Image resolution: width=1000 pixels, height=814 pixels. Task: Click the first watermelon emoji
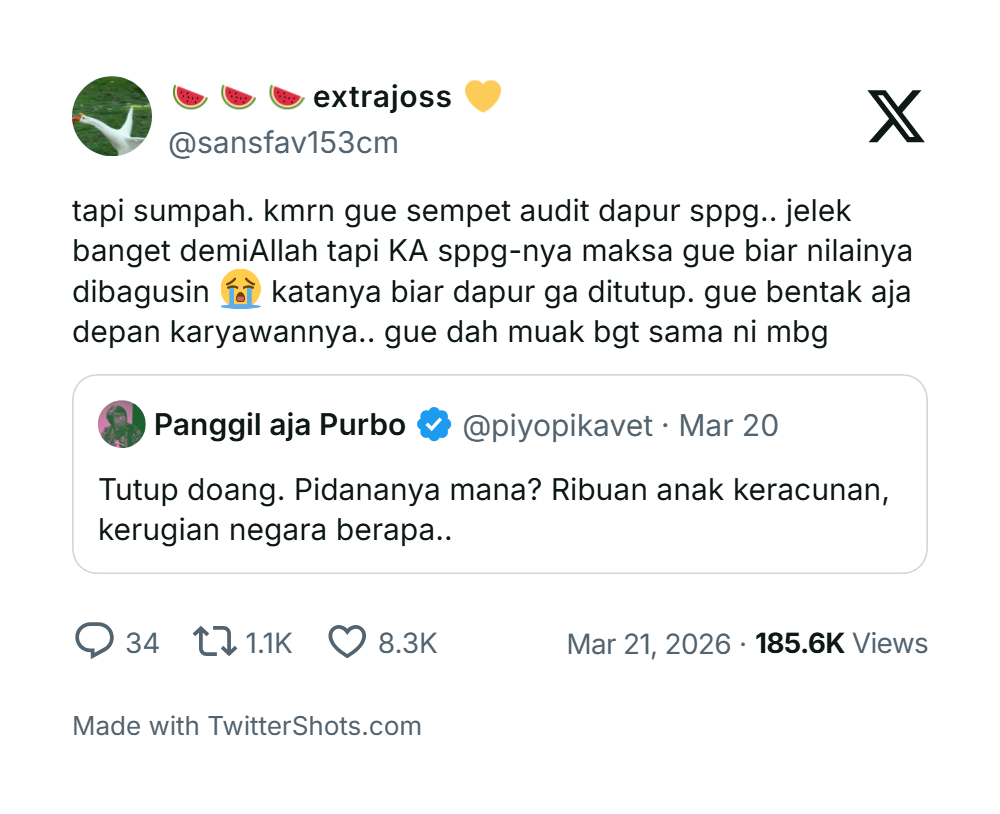click(190, 97)
